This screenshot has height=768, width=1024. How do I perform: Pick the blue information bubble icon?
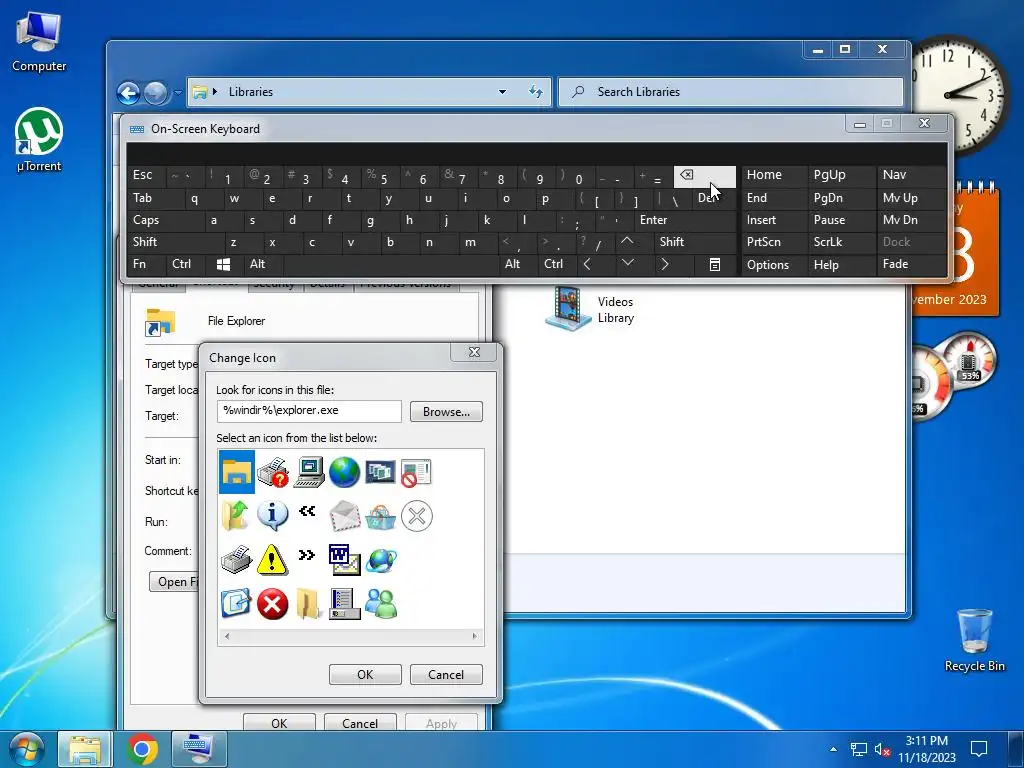[x=272, y=516]
